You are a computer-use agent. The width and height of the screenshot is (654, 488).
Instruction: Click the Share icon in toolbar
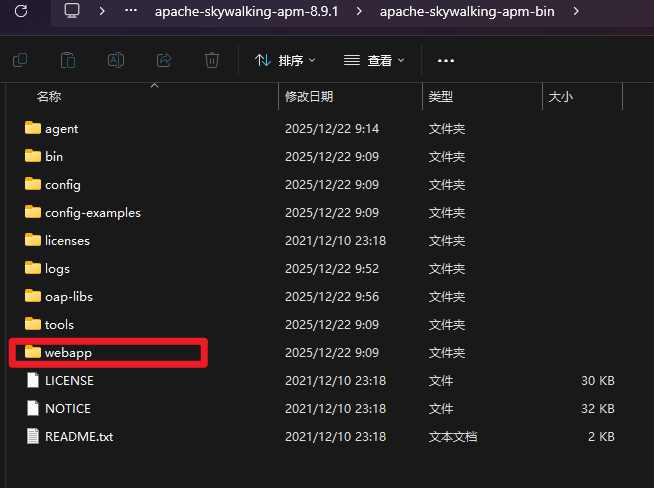[164, 60]
